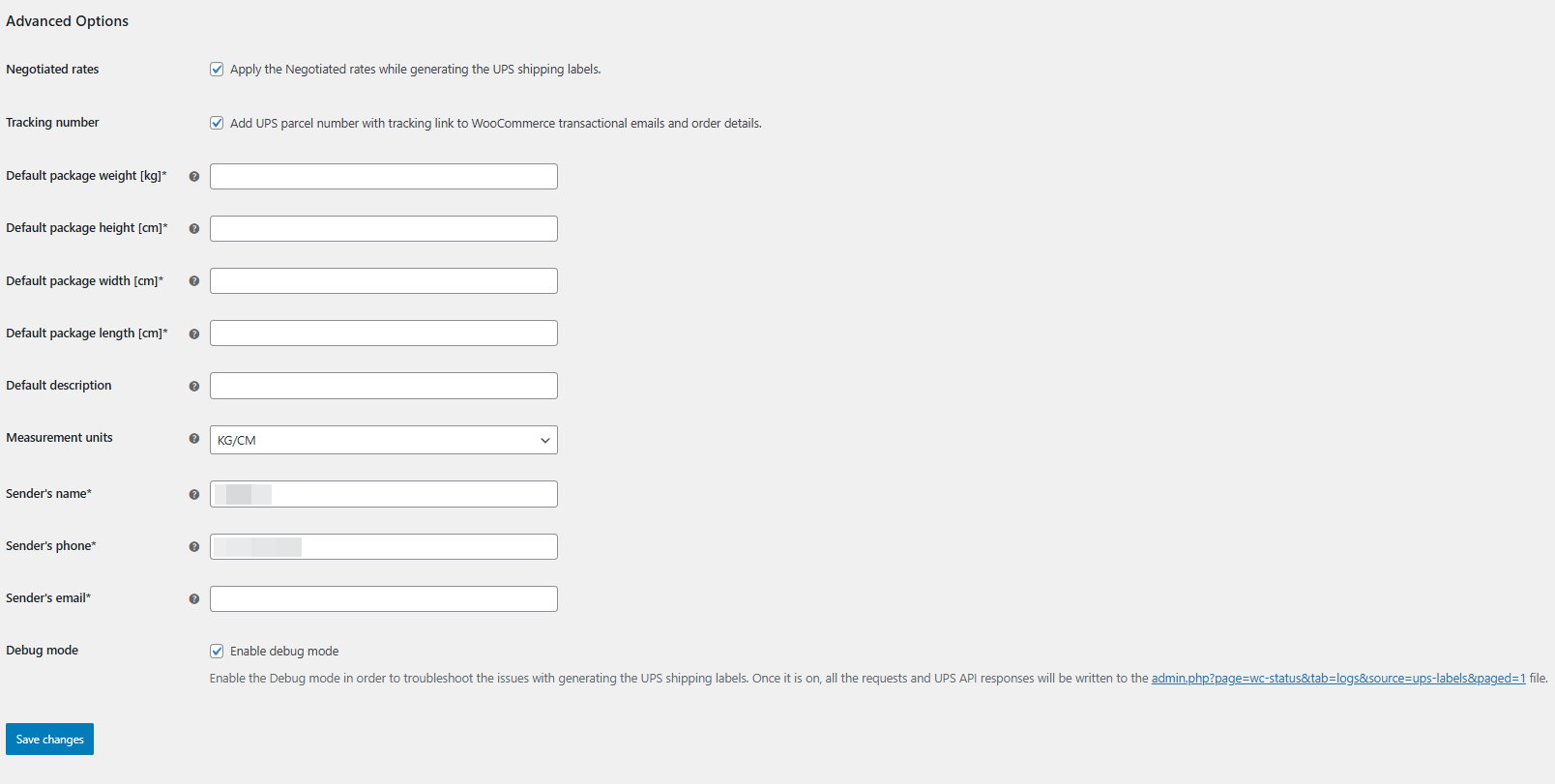Click the Save changes button
The image size is (1555, 784).
(49, 740)
